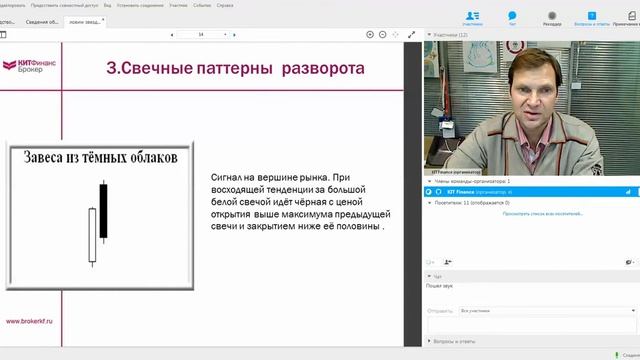Click the signal strength icon on KIT Finance row
The image size is (640, 360).
[628, 192]
